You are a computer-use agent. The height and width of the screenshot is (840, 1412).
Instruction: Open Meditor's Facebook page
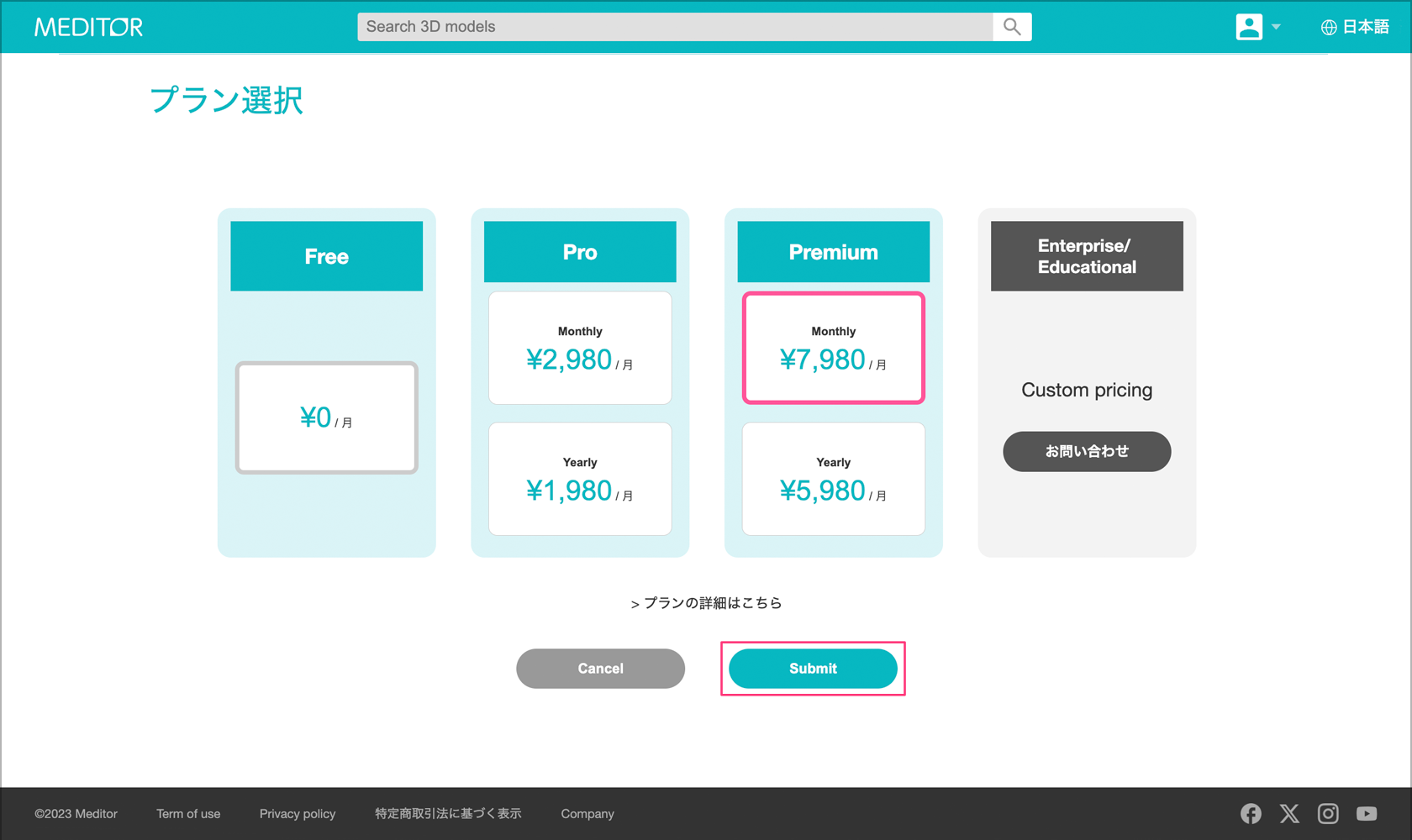click(x=1251, y=813)
